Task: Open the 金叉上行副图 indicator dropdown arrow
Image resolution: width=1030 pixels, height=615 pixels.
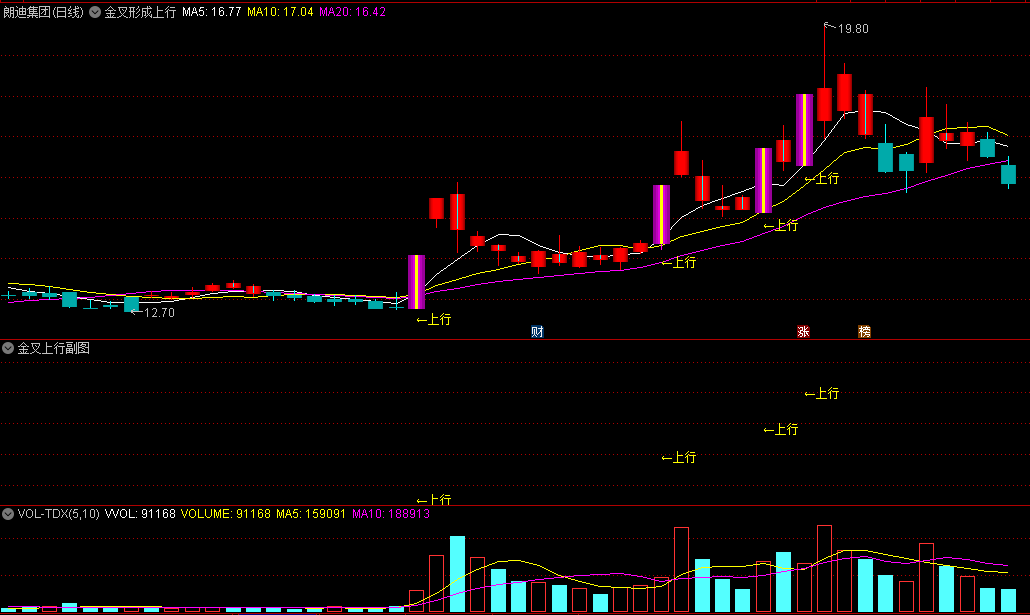Action: [x=8, y=348]
